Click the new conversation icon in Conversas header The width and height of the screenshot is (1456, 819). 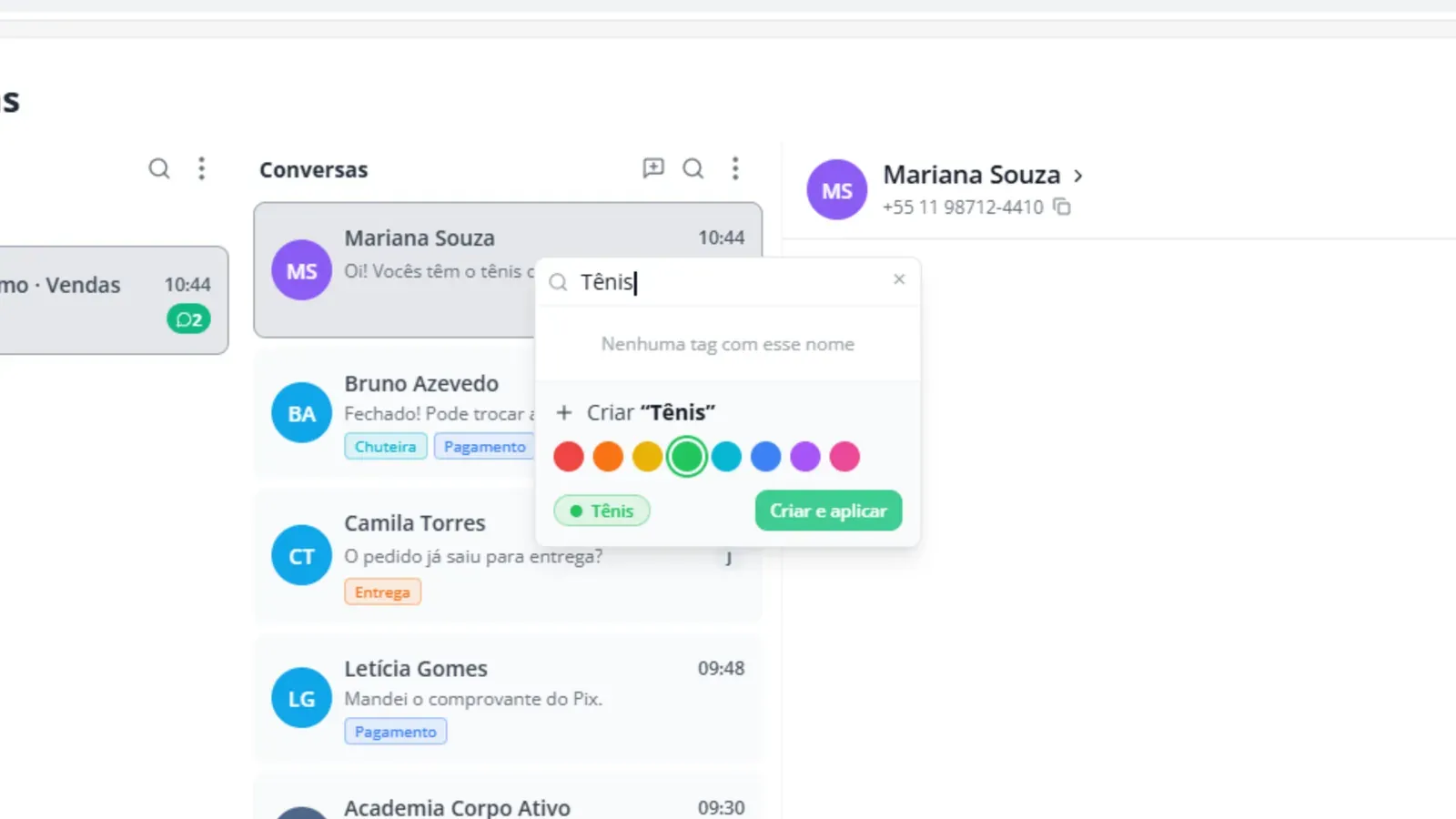pos(653,168)
